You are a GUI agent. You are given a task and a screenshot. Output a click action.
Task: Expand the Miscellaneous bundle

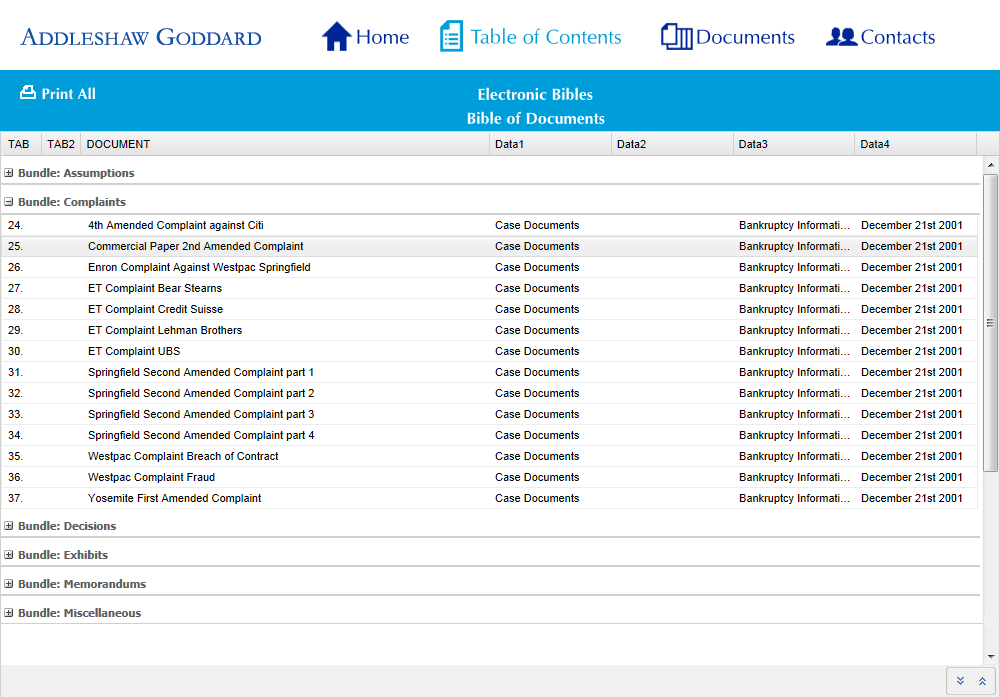(9, 613)
